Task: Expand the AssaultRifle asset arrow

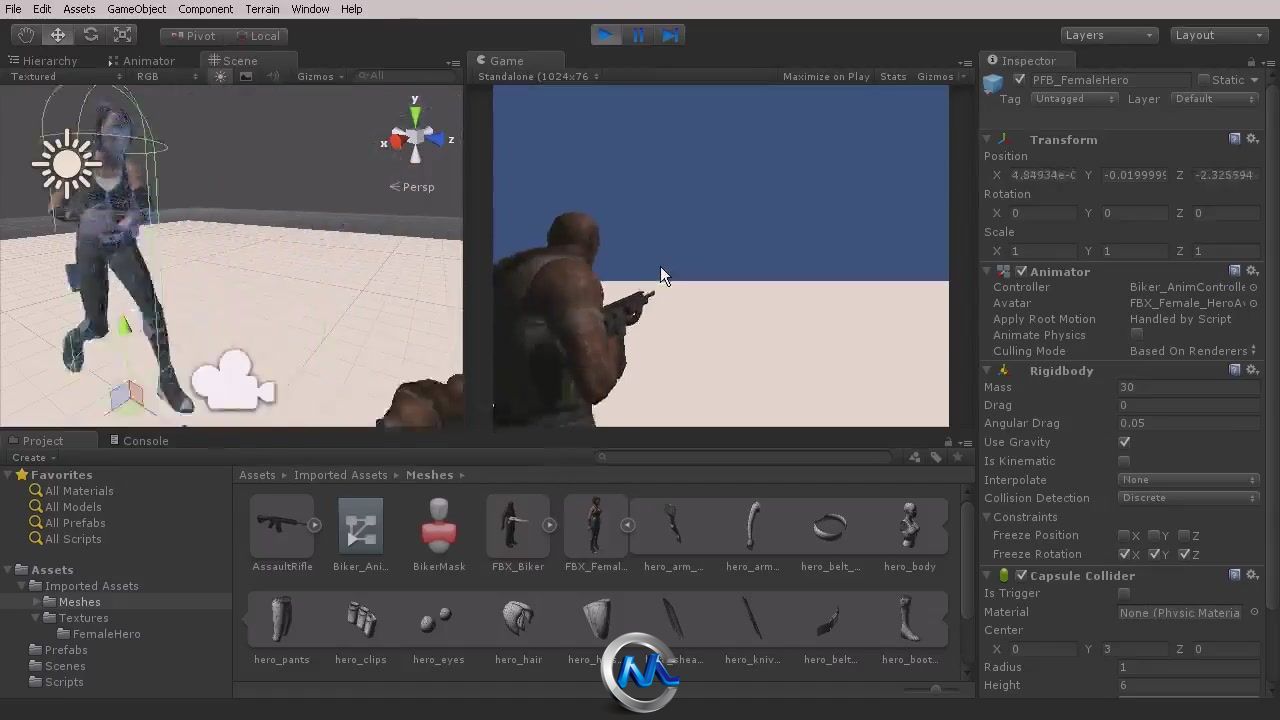Action: click(314, 525)
